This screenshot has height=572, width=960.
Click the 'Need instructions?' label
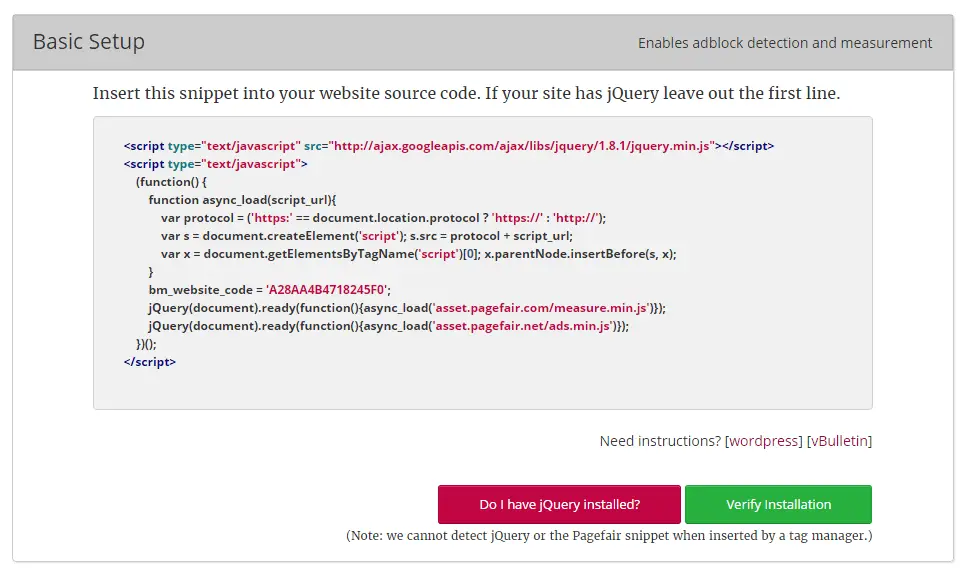coord(660,441)
